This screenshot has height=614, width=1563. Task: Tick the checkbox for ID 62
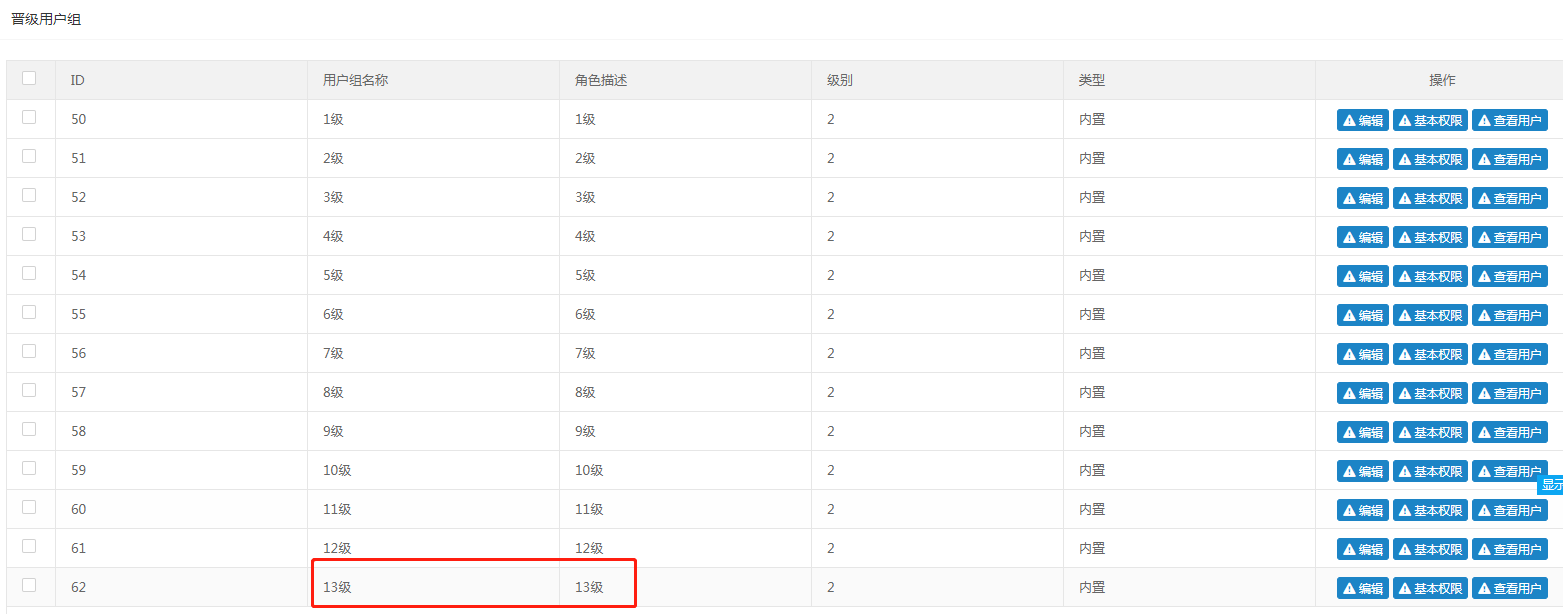29,585
